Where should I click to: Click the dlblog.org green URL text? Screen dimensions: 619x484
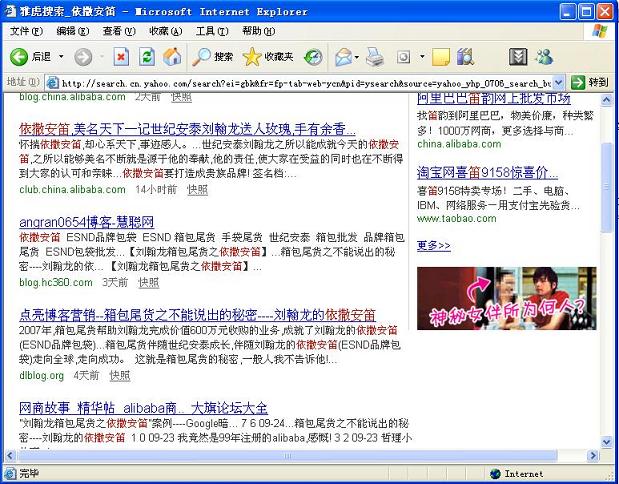tap(41, 375)
